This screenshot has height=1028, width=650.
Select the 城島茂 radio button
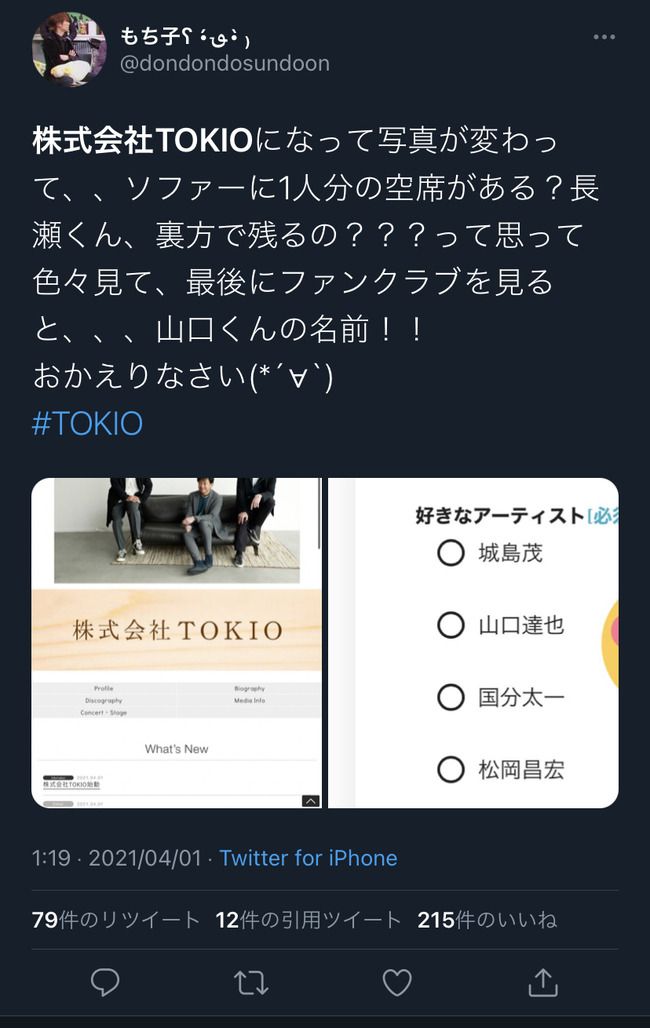click(x=451, y=553)
